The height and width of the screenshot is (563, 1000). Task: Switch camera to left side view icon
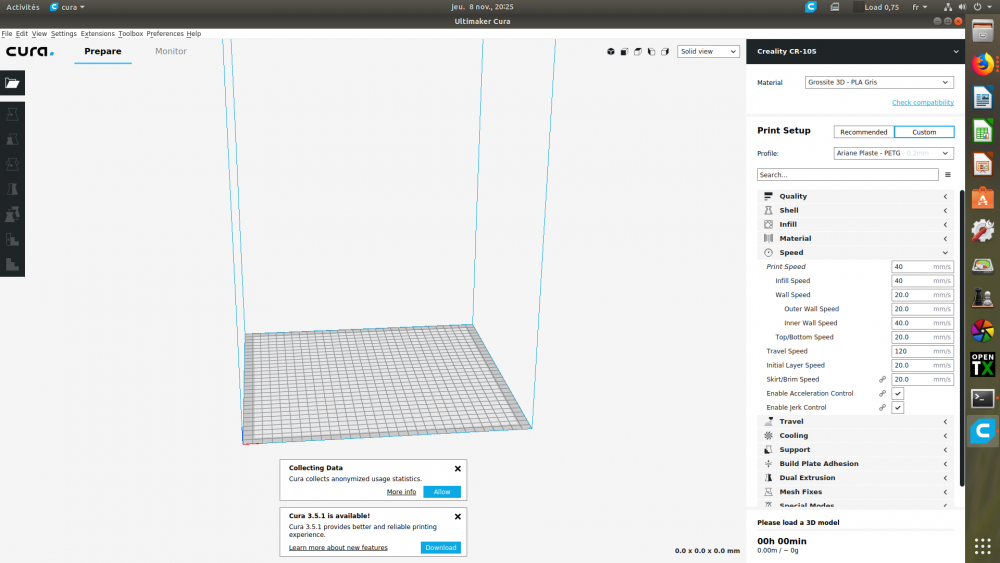(651, 52)
